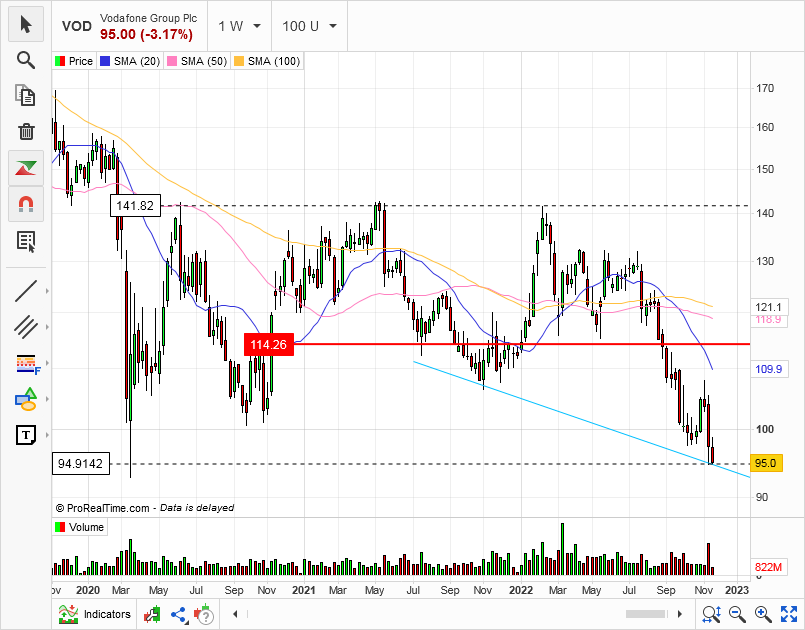Viewport: 805px width, 630px height.
Task: Click the 141.82 dashed line label
Action: coord(136,206)
